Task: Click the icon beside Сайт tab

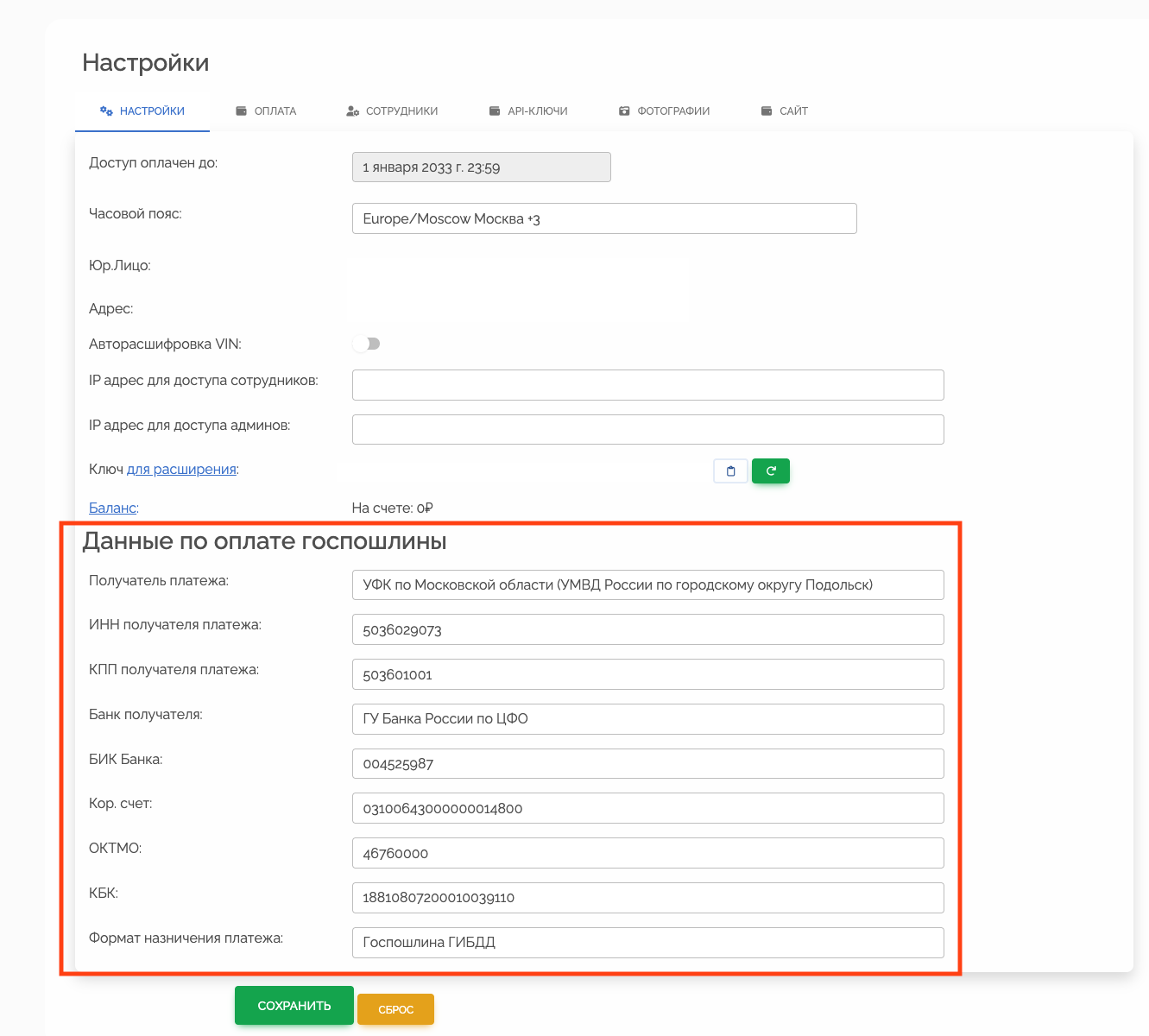Action: [x=767, y=111]
